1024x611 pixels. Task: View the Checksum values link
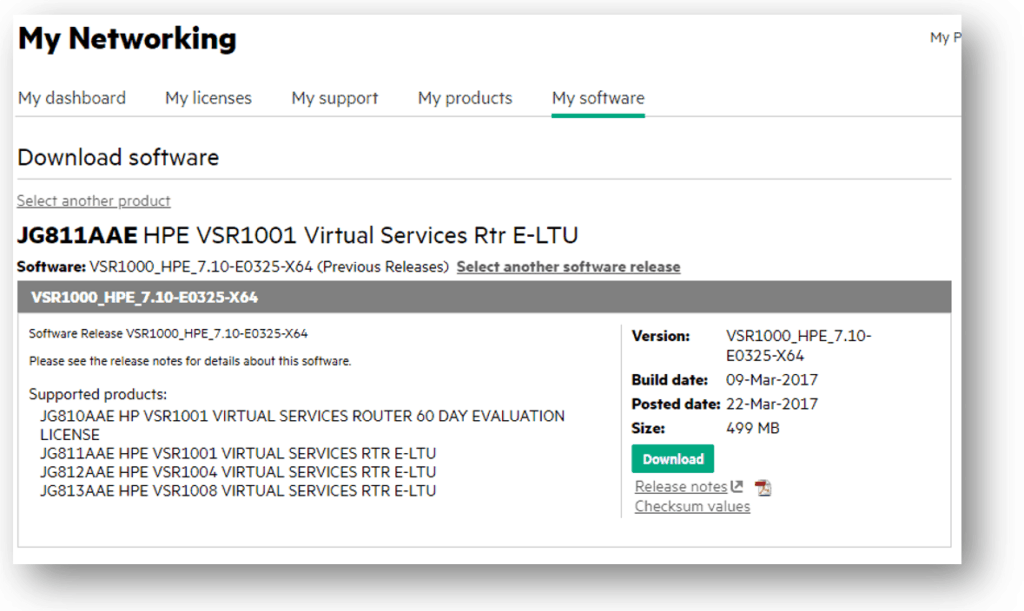point(692,507)
